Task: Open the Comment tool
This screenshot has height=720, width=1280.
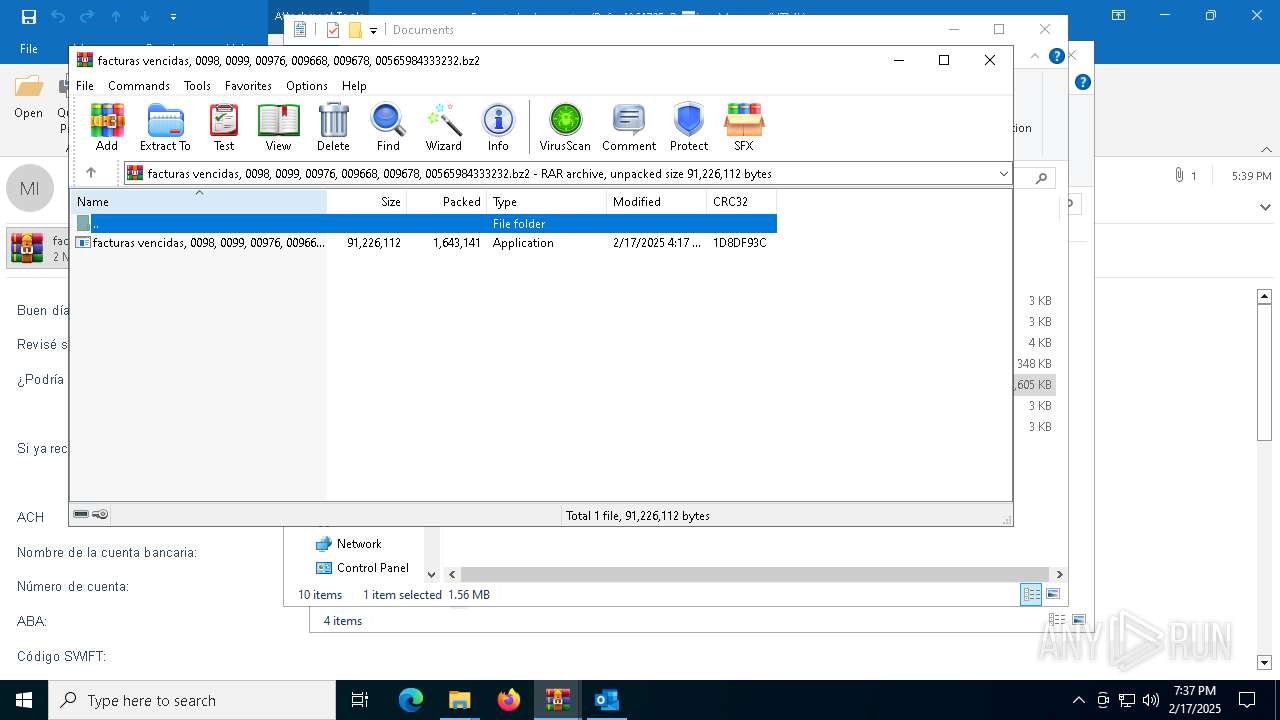Action: coord(629,127)
